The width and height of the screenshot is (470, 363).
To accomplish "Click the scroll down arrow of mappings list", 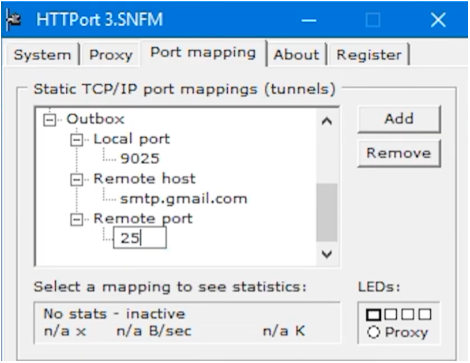I will tap(327, 254).
